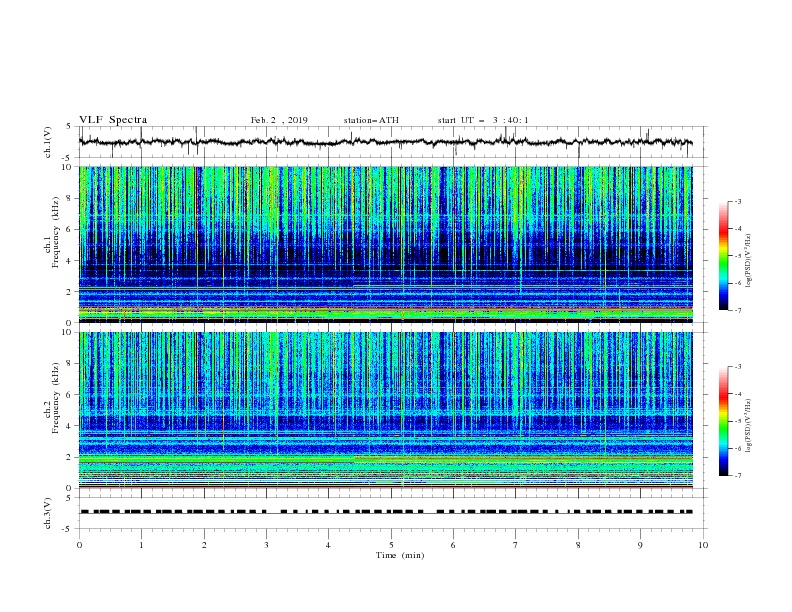Click the ch.1 color bar log(PSD) label

click(748, 261)
